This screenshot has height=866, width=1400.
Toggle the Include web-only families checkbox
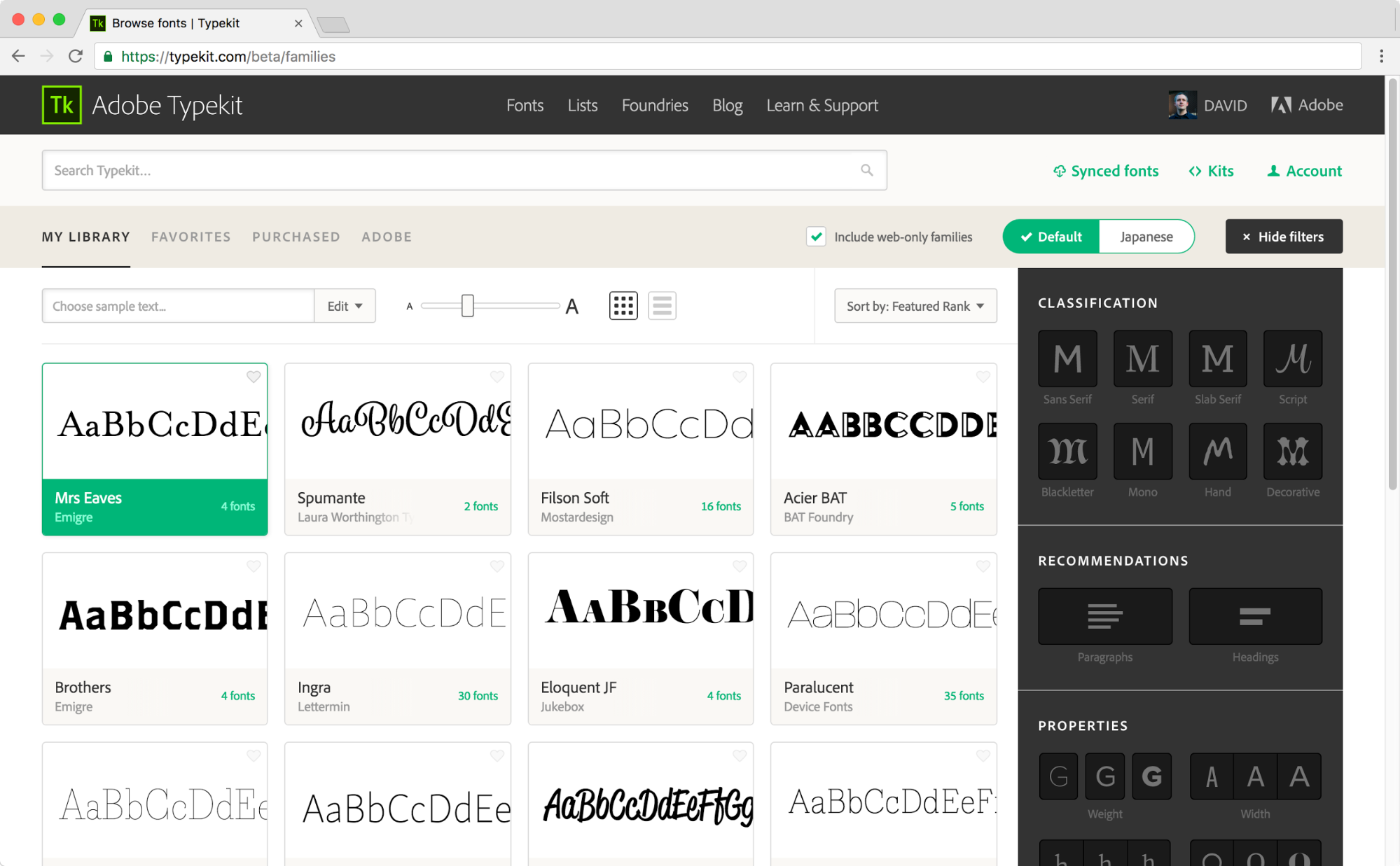click(816, 236)
